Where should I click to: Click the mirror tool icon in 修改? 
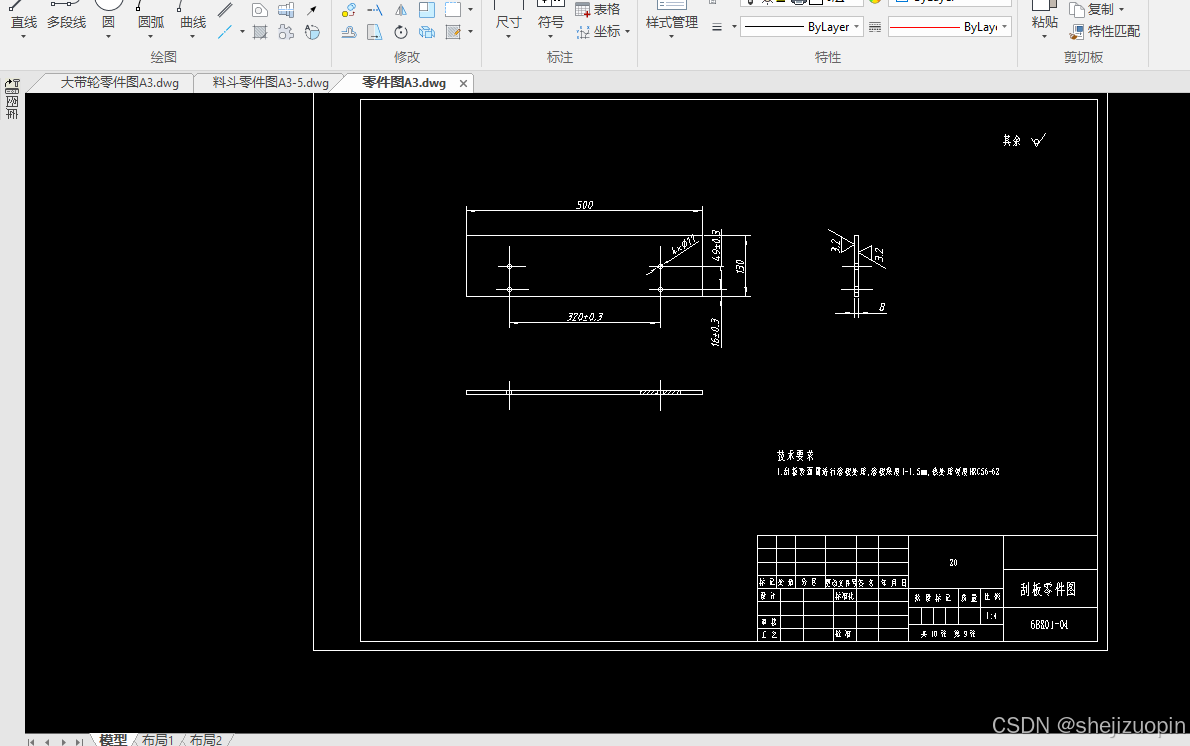(401, 10)
